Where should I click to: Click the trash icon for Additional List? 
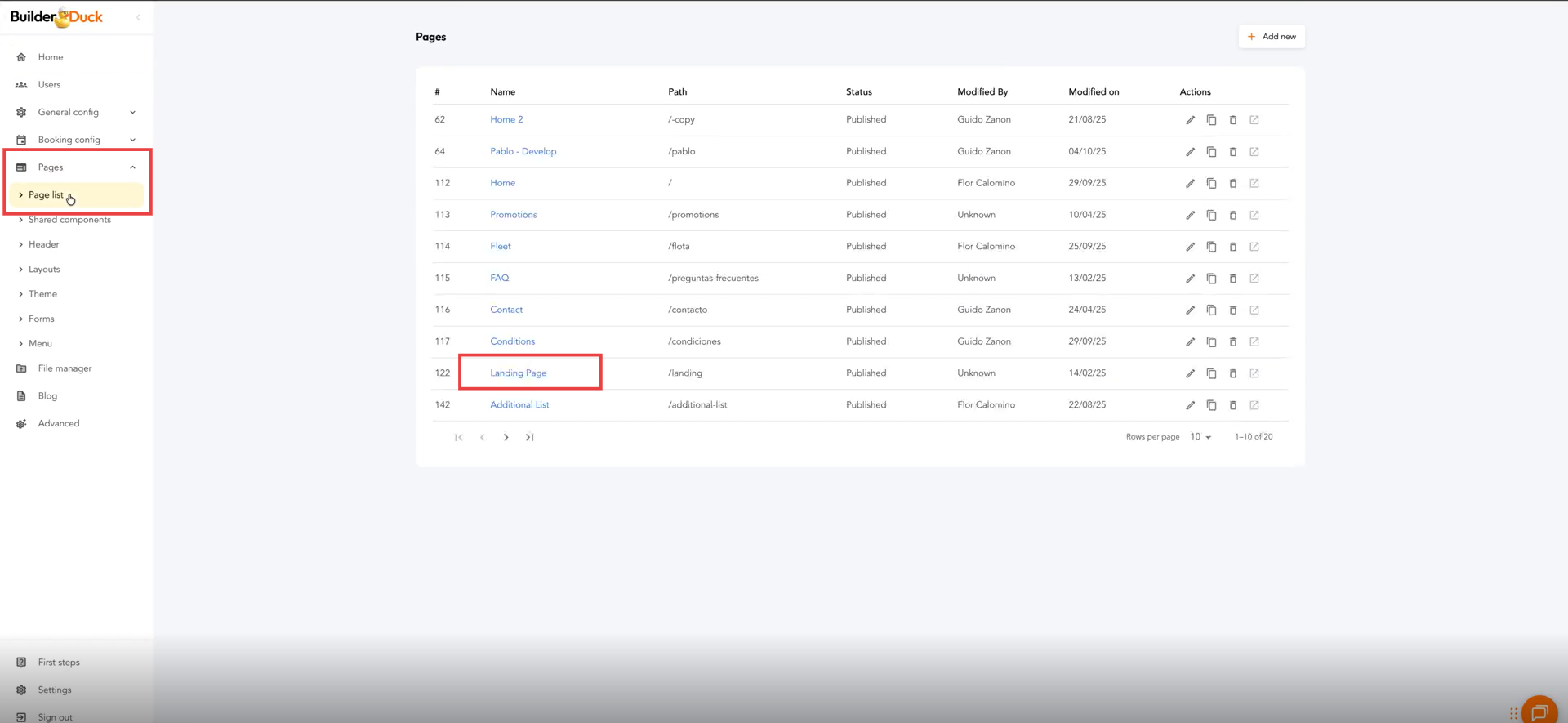tap(1232, 405)
